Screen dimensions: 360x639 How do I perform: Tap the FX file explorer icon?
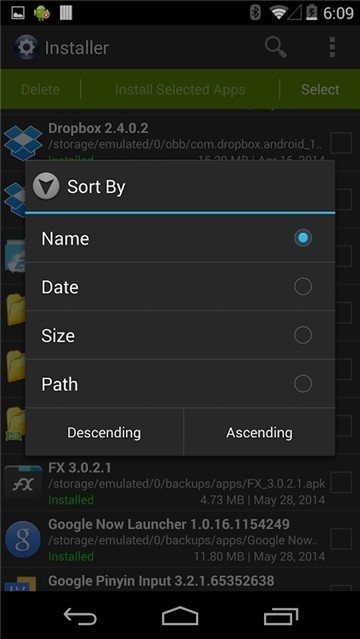[23, 485]
